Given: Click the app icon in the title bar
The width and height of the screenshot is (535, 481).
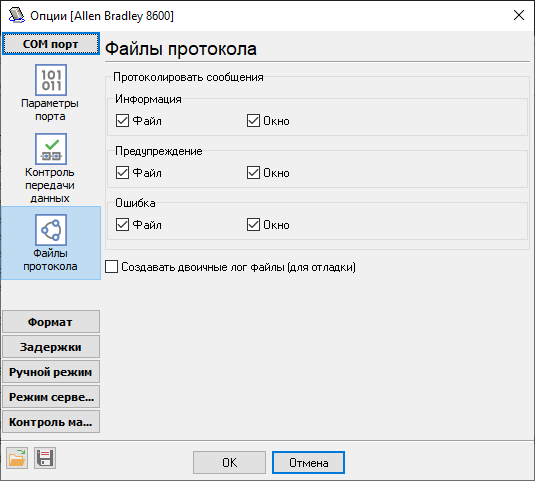Looking at the screenshot, I should pyautogui.click(x=16, y=15).
